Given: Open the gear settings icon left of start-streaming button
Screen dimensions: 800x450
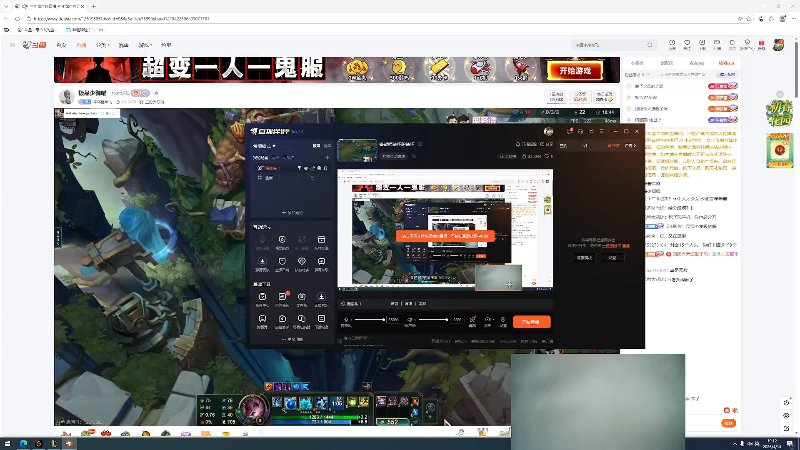Looking at the screenshot, I should [x=503, y=320].
